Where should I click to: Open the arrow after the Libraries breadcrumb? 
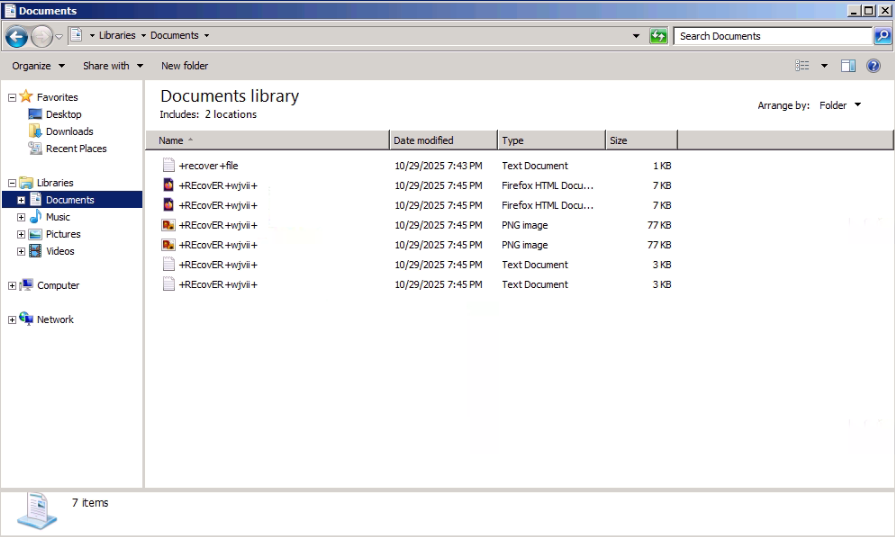pyautogui.click(x=143, y=35)
